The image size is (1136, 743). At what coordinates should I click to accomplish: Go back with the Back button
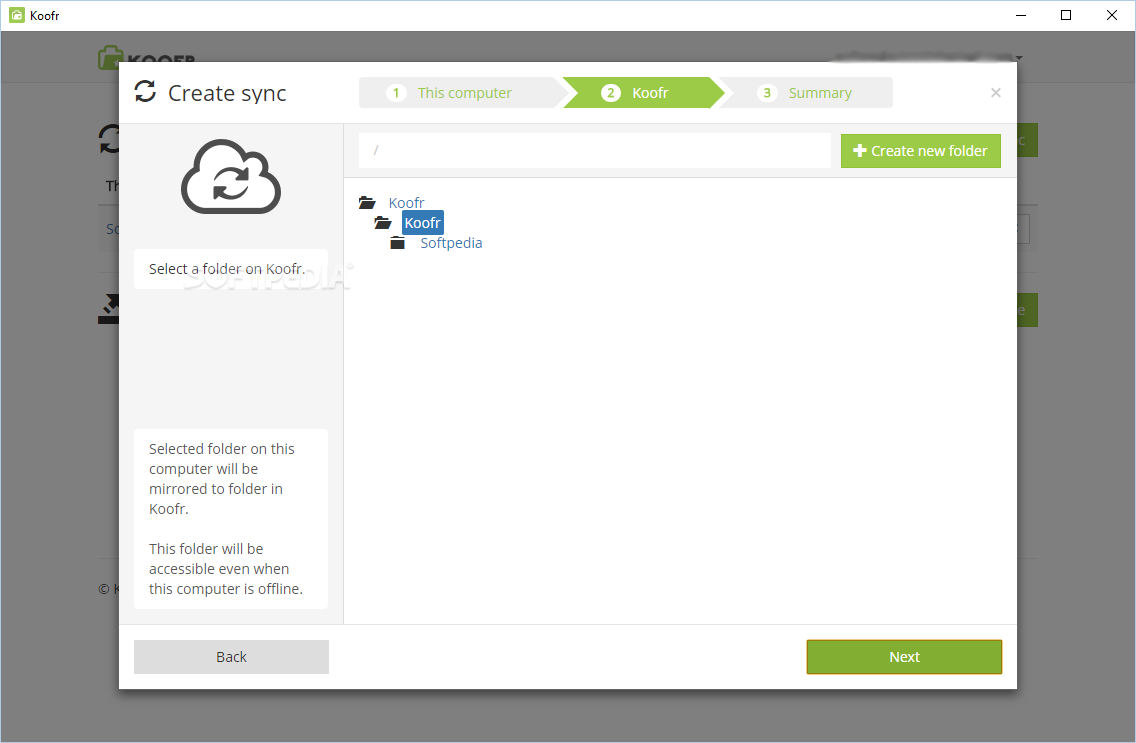[231, 657]
